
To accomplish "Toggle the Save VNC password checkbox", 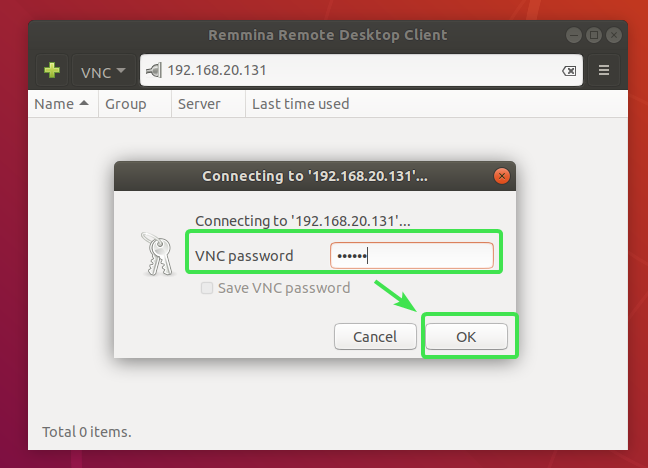I will click(207, 288).
